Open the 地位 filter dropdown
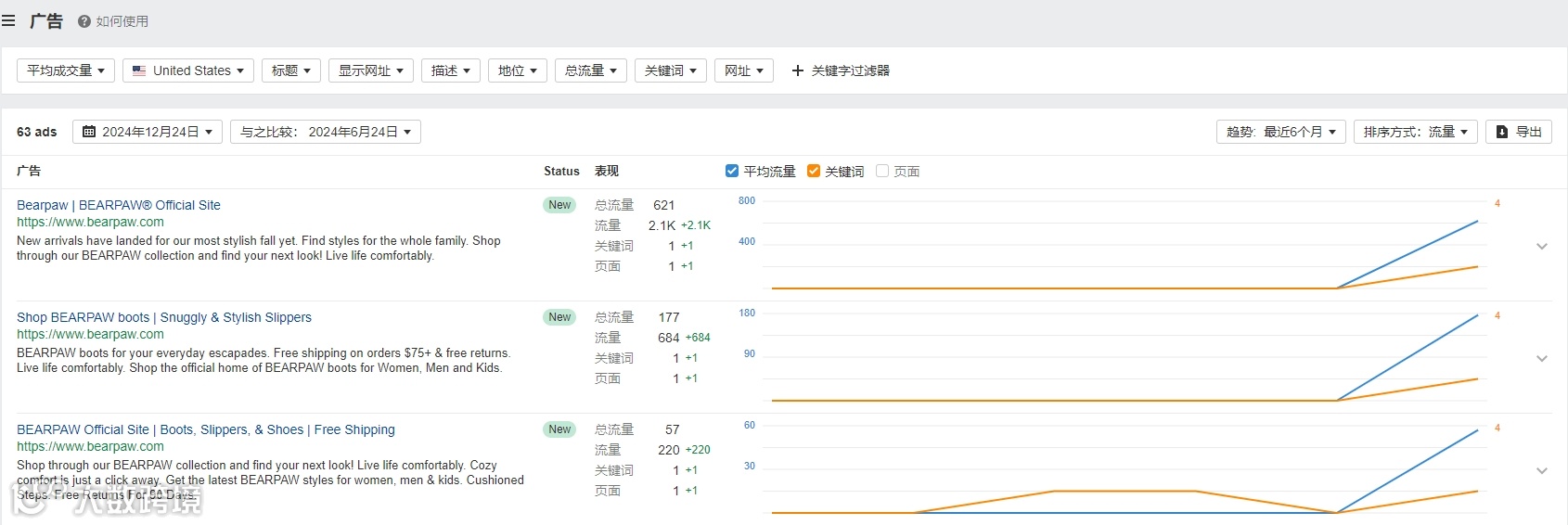The width and height of the screenshot is (1568, 525). (518, 70)
